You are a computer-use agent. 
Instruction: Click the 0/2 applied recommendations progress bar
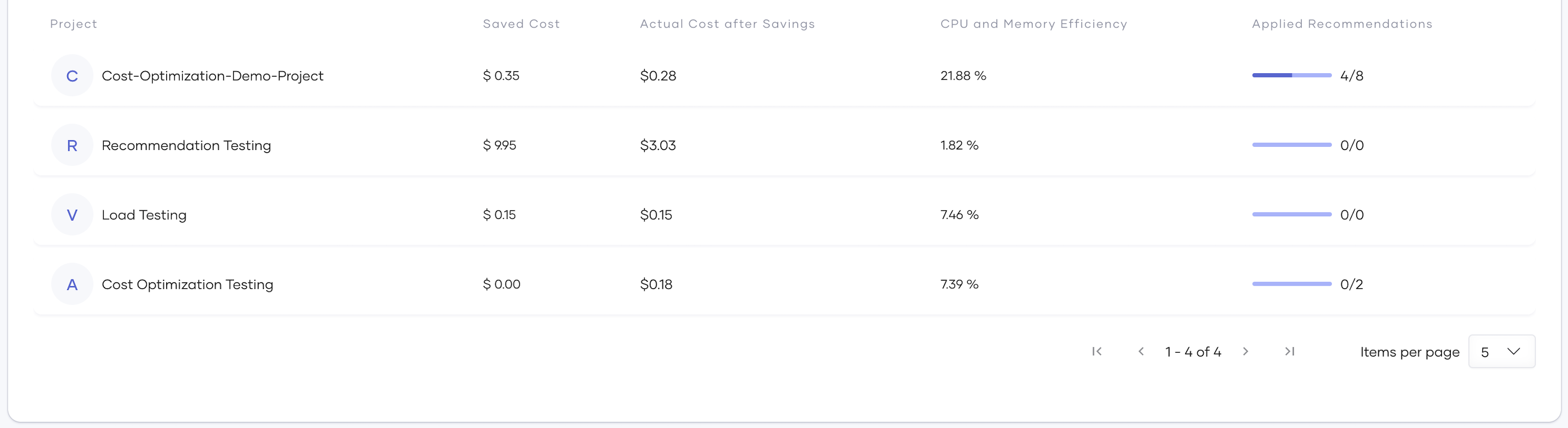[1292, 284]
